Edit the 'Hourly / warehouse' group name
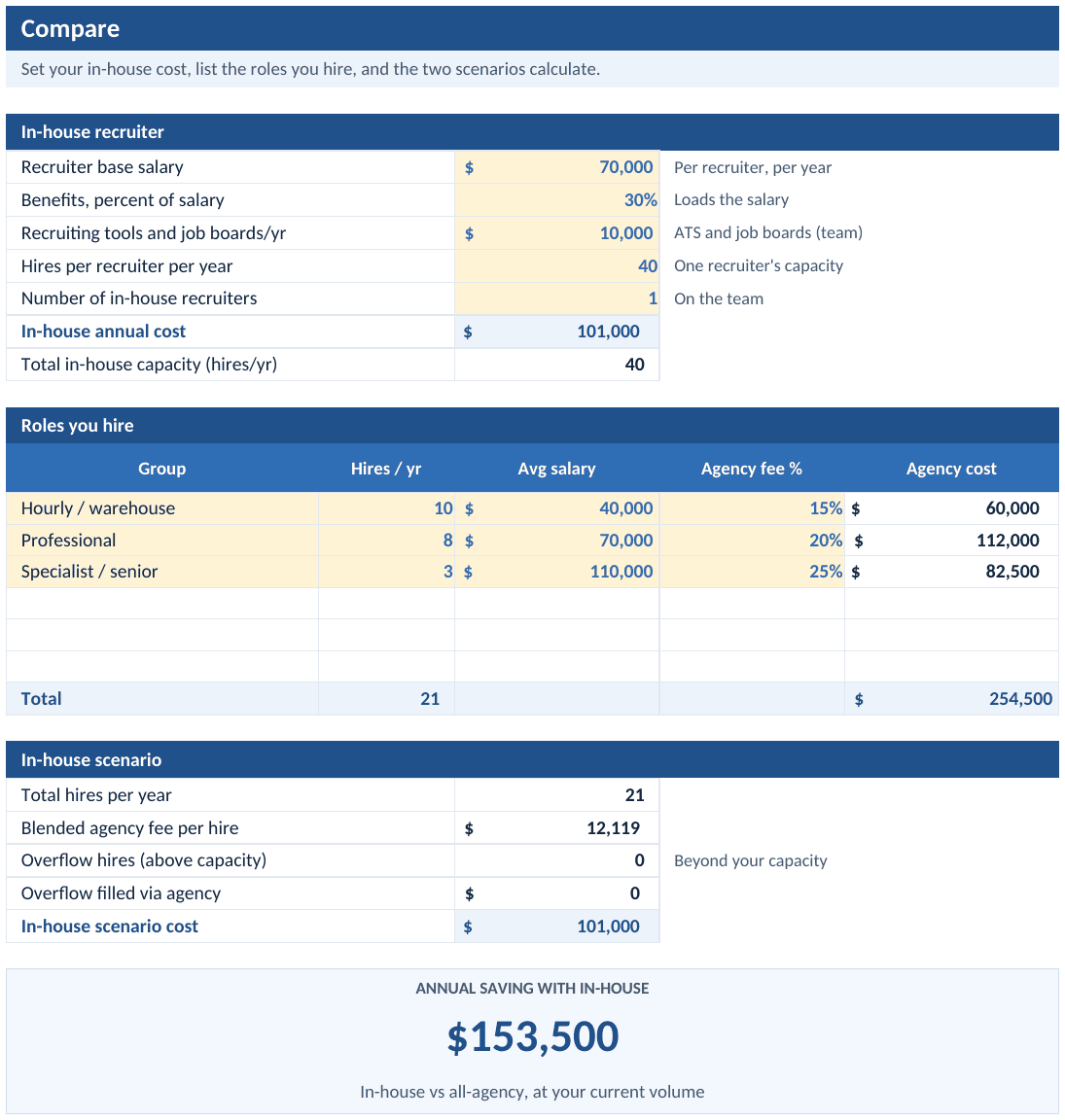The width and height of the screenshot is (1065, 1120). click(x=162, y=508)
